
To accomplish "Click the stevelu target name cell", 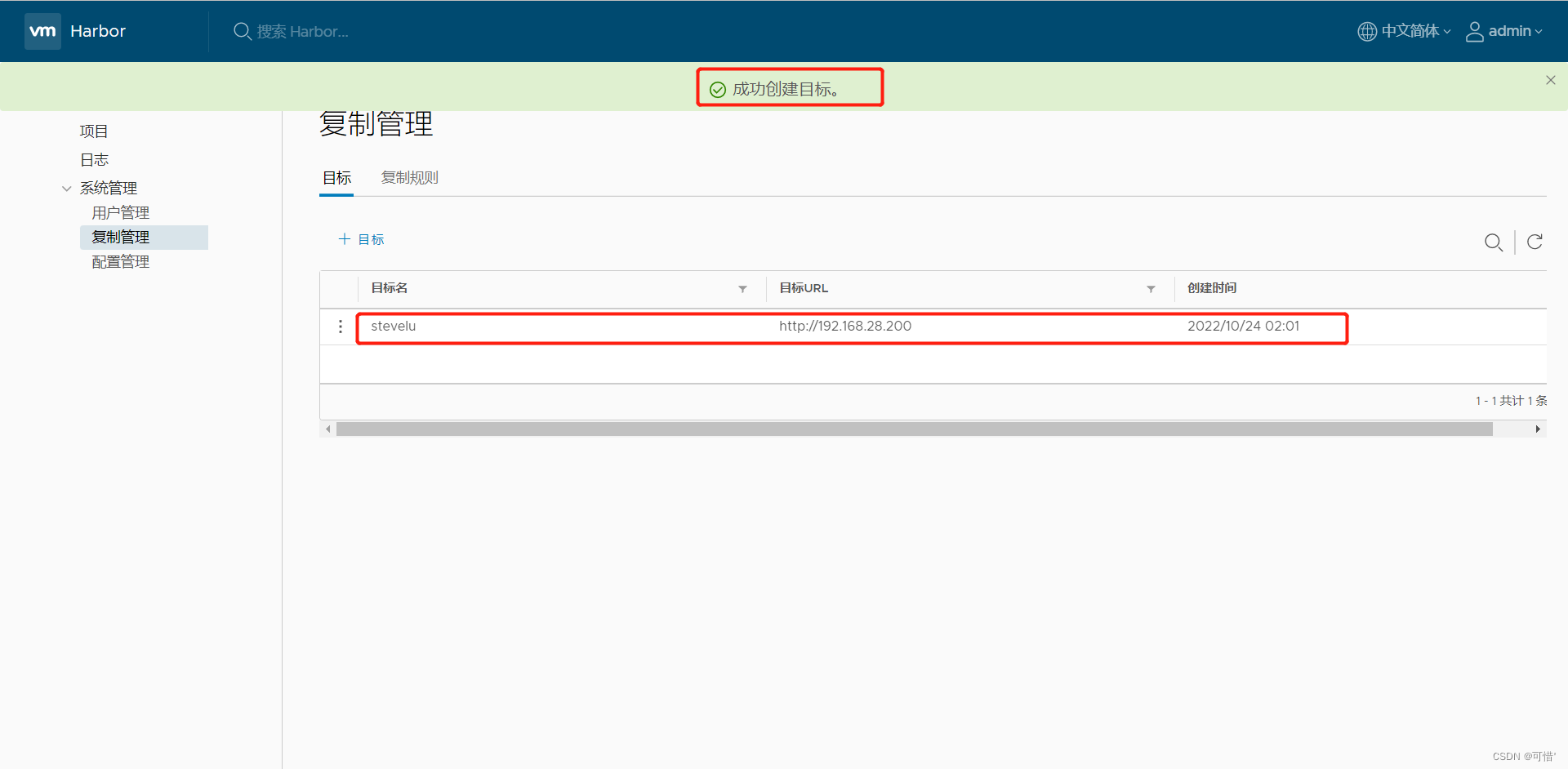I will tap(394, 326).
